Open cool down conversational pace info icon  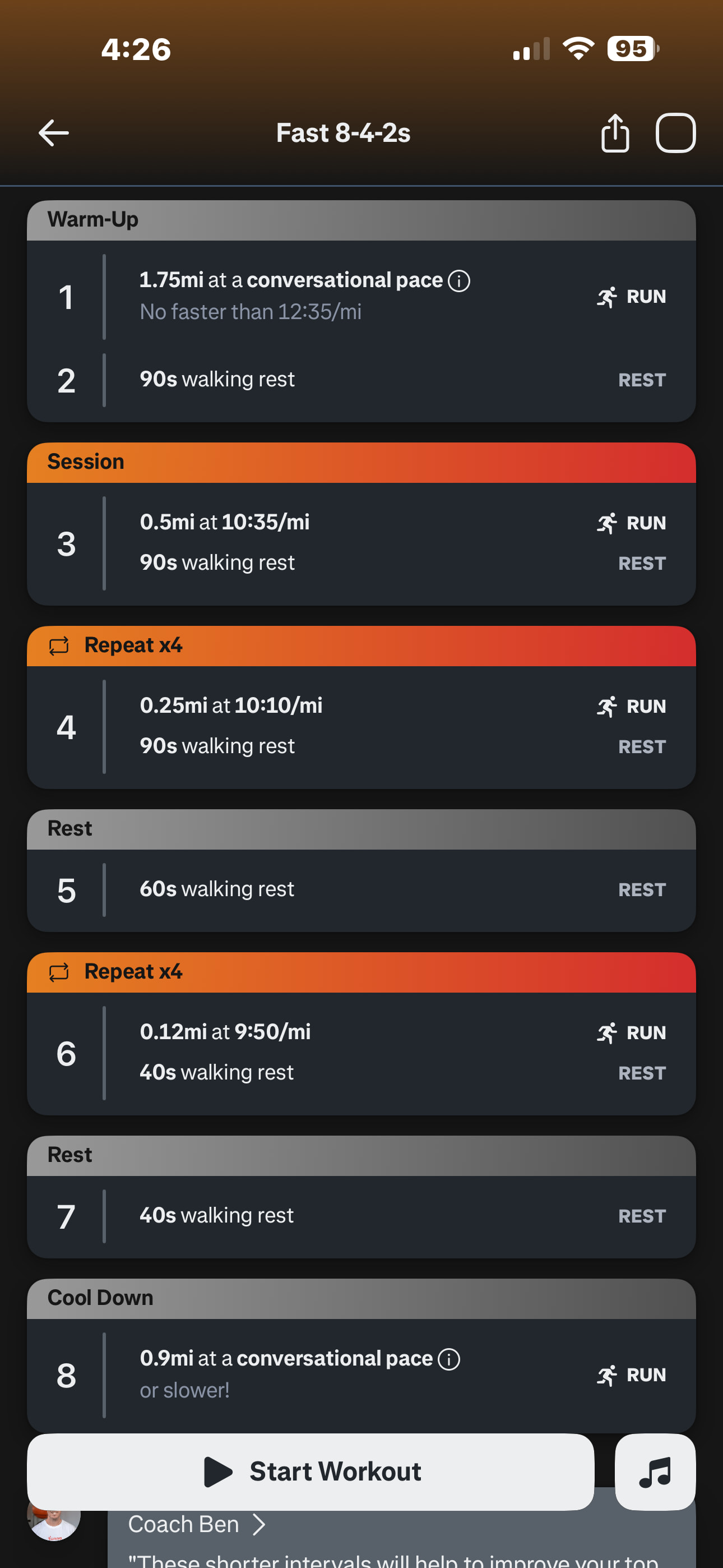tap(449, 1359)
